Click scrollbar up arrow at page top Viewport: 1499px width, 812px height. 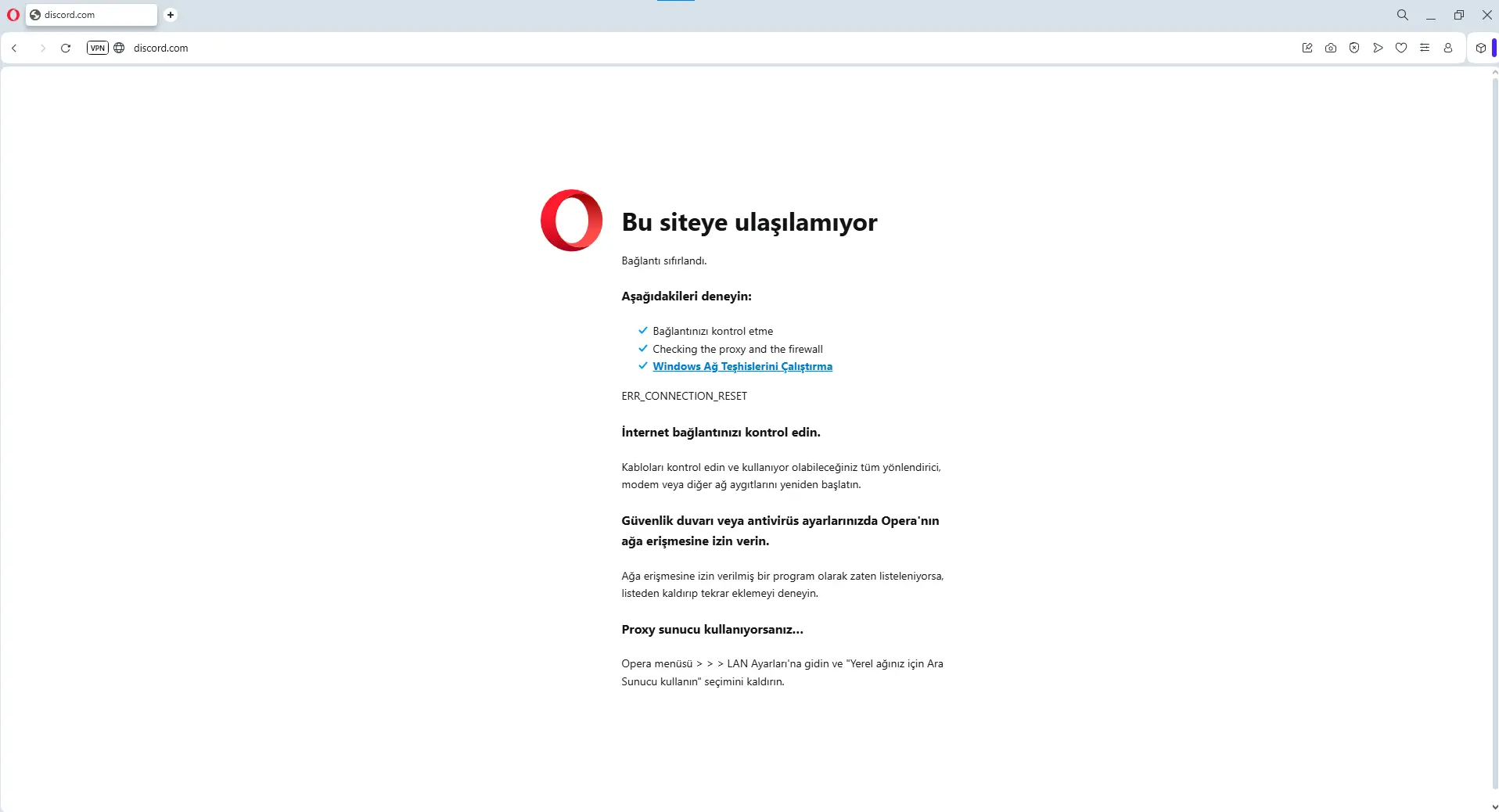tap(1494, 72)
